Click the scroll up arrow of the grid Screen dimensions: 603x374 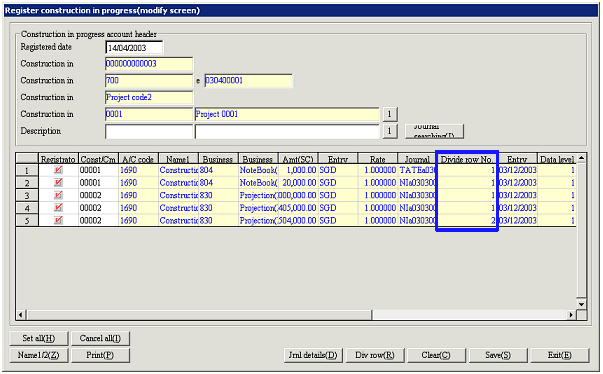pos(581,158)
